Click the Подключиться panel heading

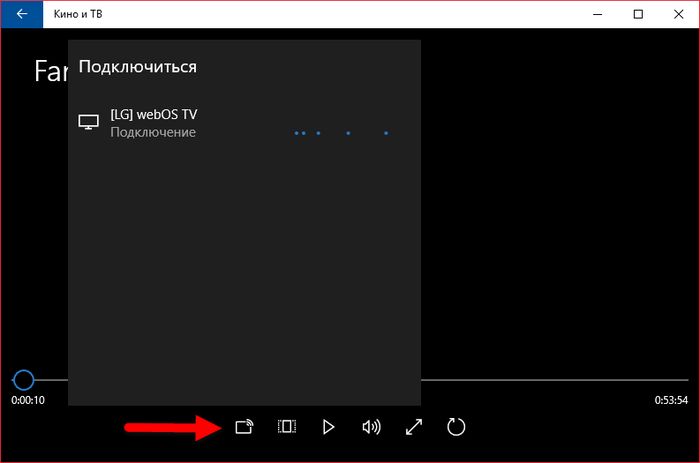pyautogui.click(x=137, y=67)
